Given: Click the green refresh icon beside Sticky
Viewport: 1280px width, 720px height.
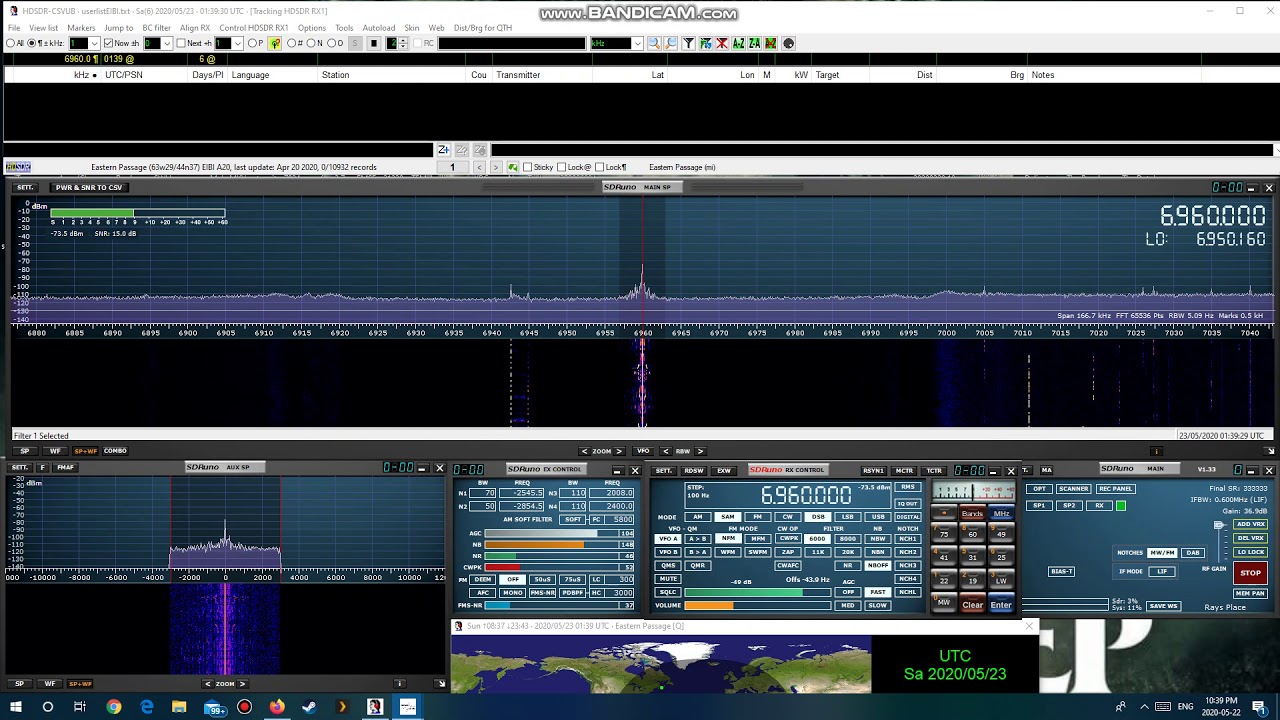Looking at the screenshot, I should (x=513, y=167).
